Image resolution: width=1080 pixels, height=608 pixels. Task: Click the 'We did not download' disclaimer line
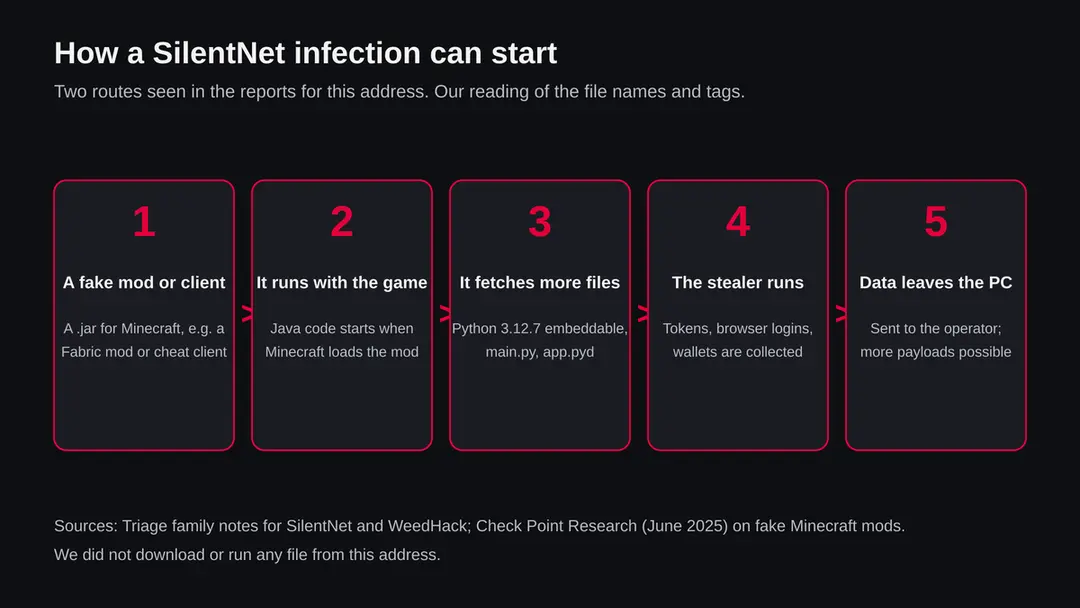247,555
